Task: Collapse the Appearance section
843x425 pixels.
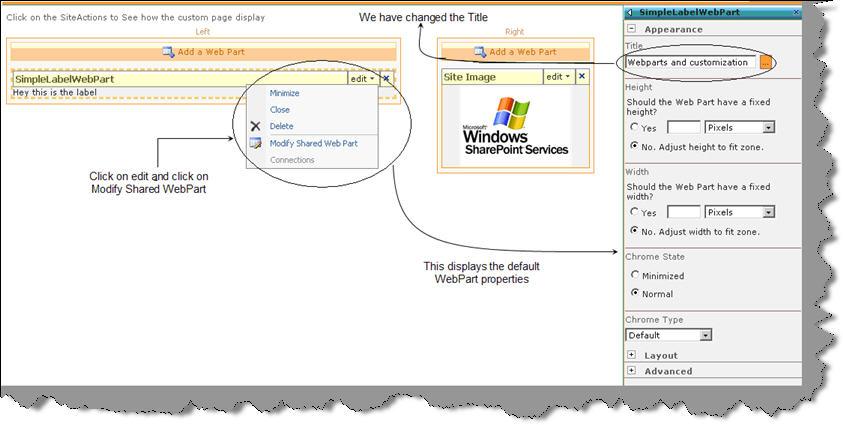Action: pos(632,29)
